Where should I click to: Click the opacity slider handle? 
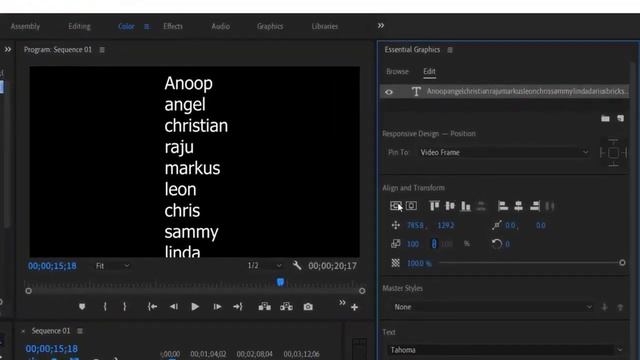622,263
